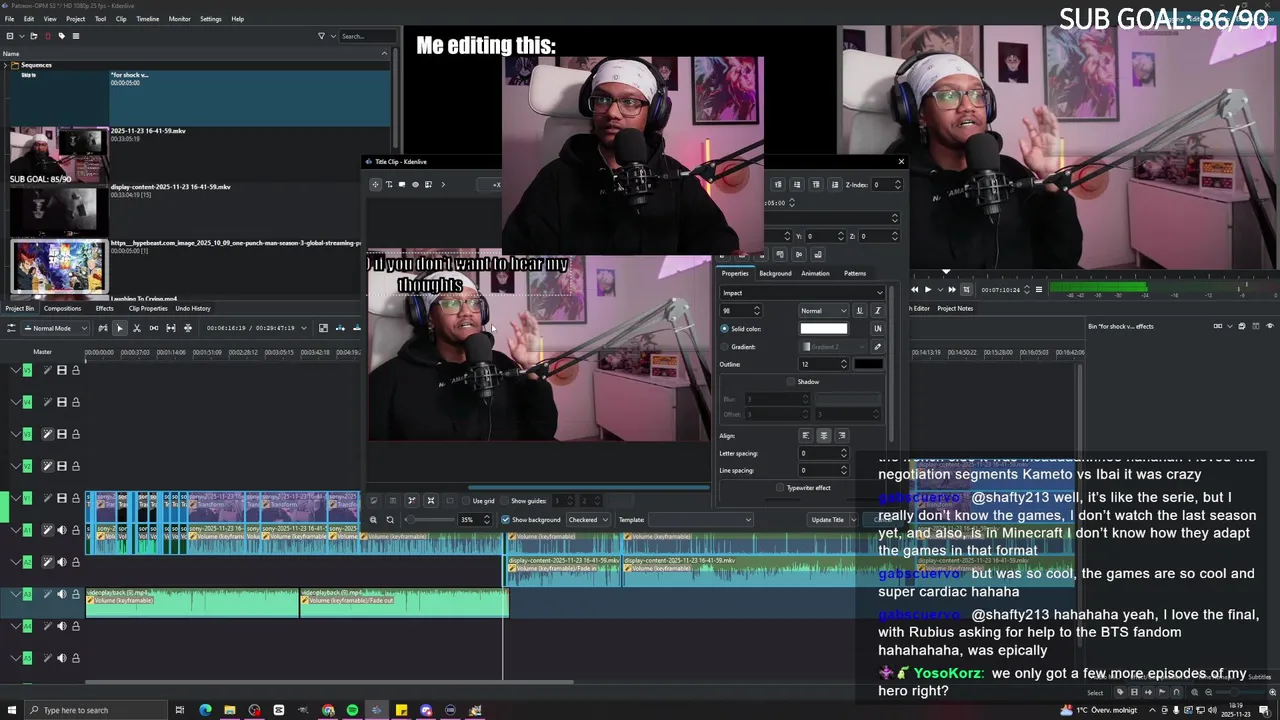Select the Add Ellipse tool in Title Clip
Viewport: 1280px width, 720px height.
click(x=415, y=184)
